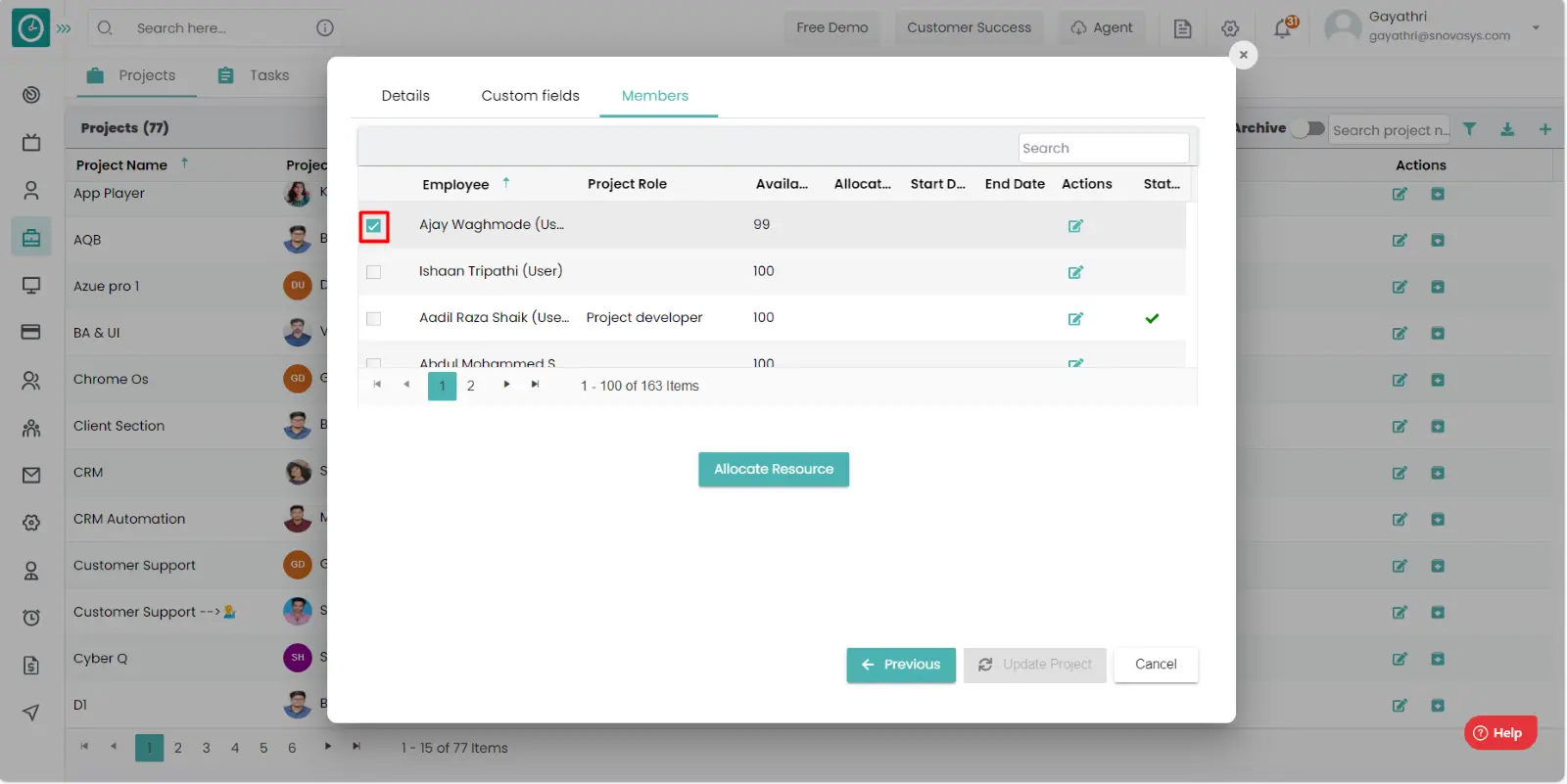Go to the next projects page
This screenshot has height=784, width=1567.
coord(327,747)
